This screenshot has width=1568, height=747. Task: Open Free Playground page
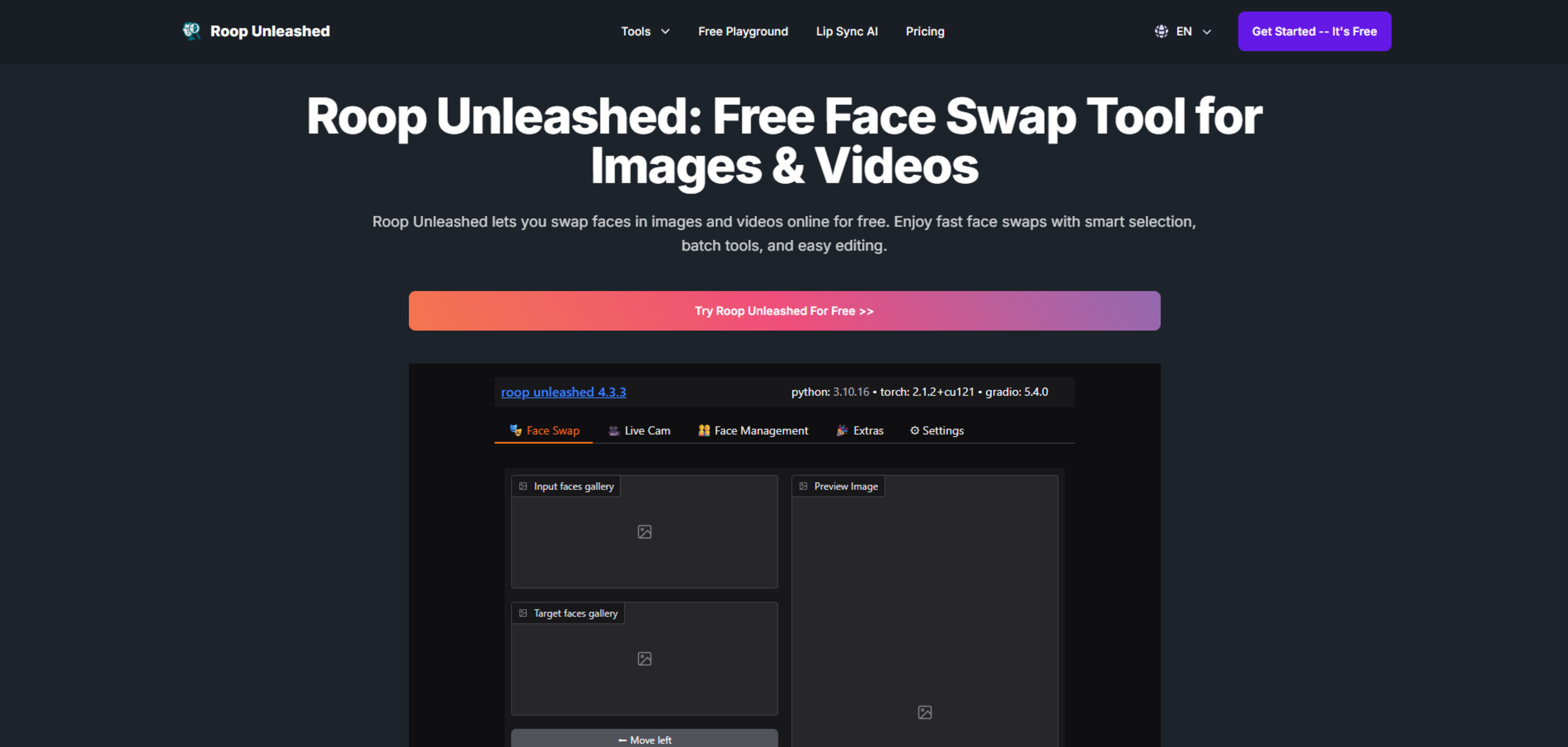click(743, 31)
